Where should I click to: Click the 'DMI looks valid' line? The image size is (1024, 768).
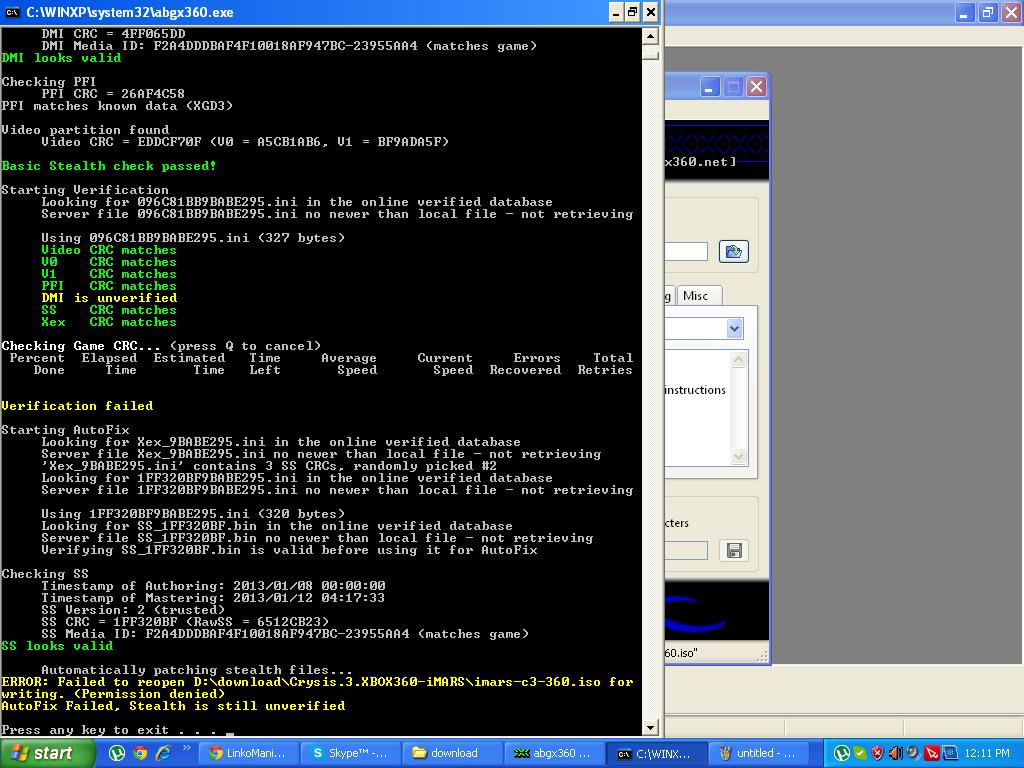tap(61, 57)
